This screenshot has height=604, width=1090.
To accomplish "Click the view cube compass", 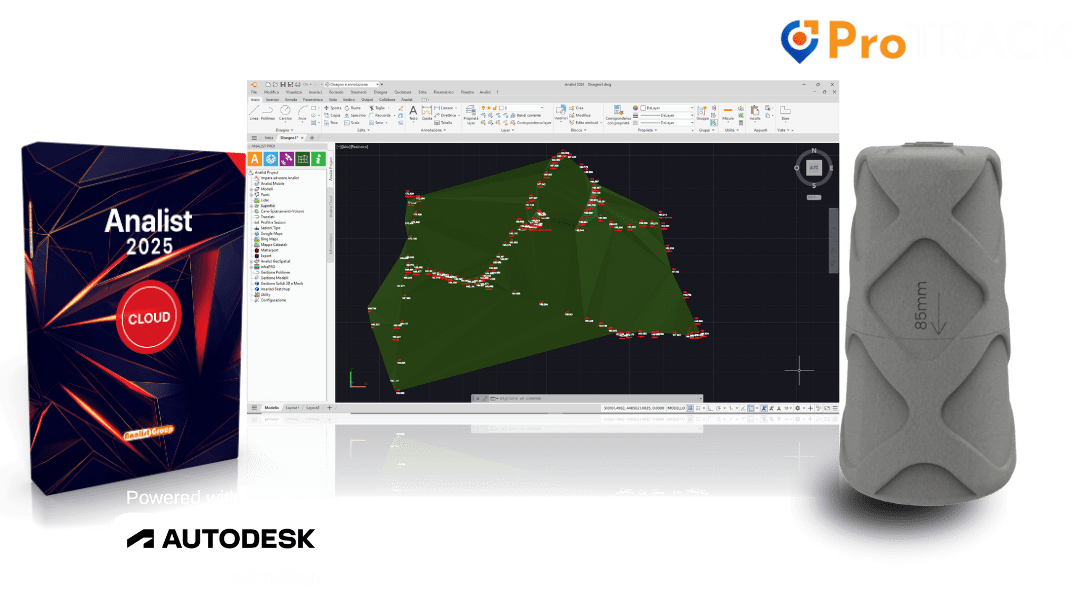I will tap(813, 168).
